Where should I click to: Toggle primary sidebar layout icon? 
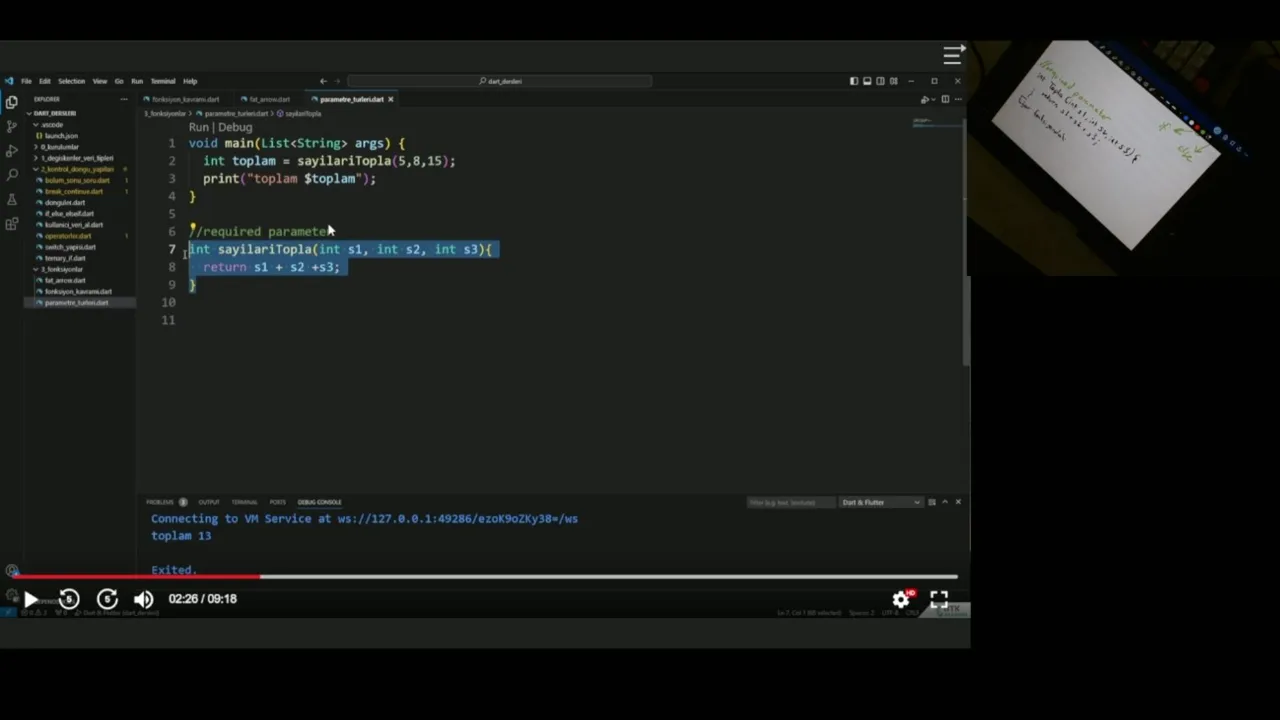(854, 81)
